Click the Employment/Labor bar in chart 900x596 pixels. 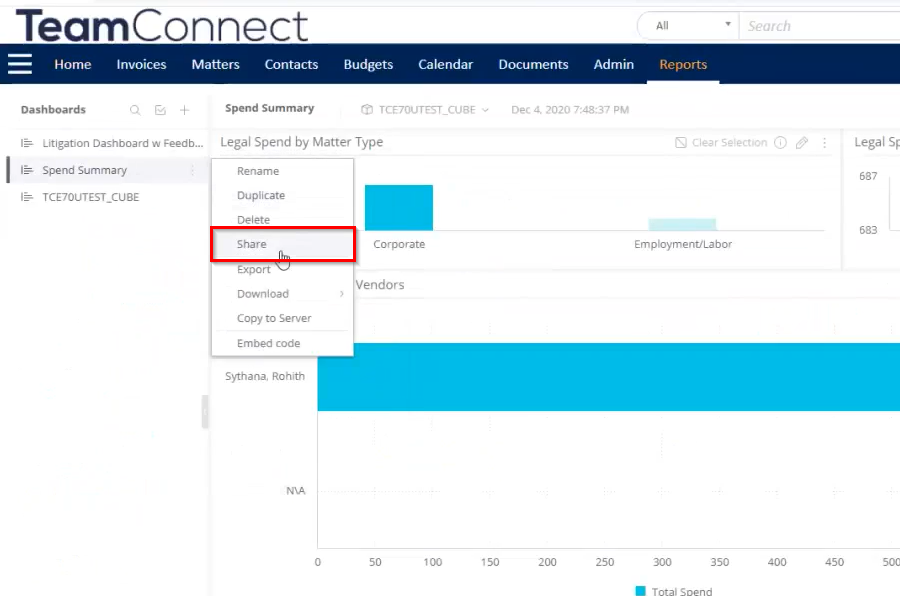pyautogui.click(x=682, y=225)
